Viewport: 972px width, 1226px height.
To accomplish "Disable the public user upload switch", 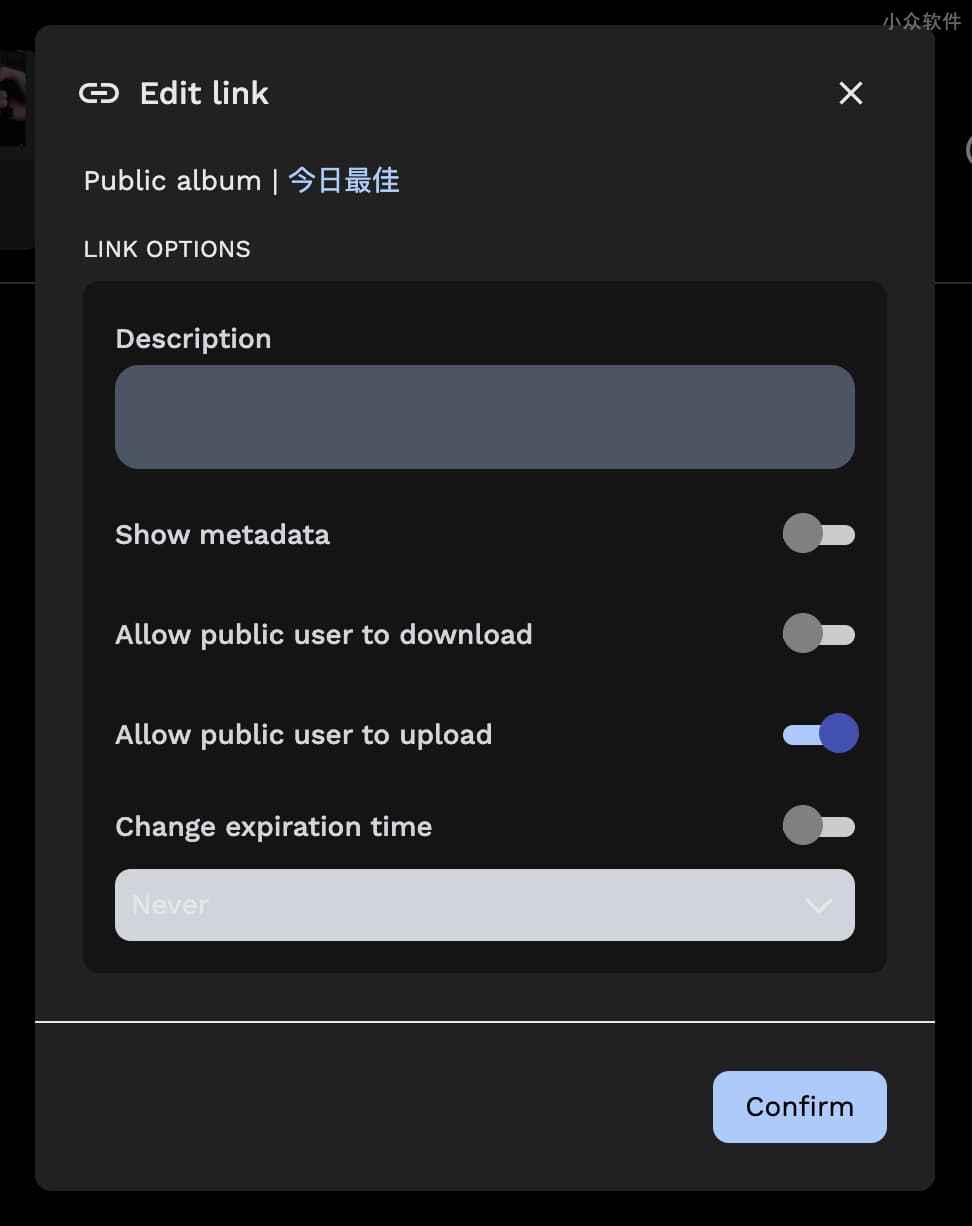I will [820, 734].
